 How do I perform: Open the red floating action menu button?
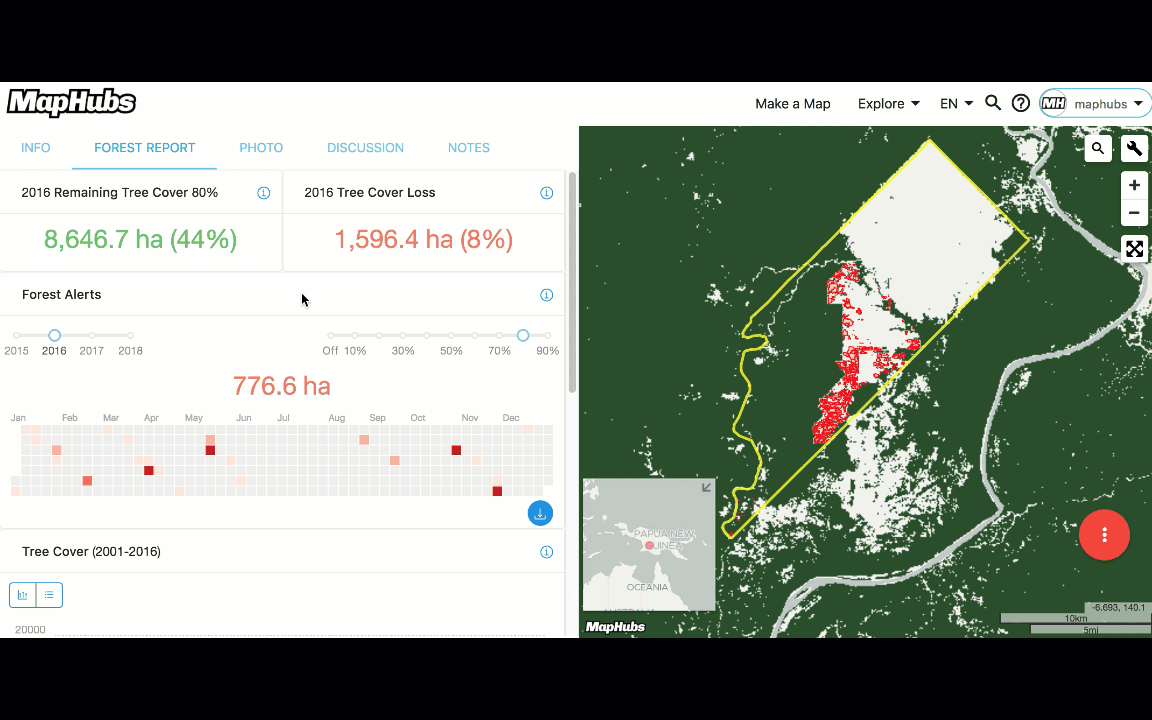pyautogui.click(x=1104, y=535)
